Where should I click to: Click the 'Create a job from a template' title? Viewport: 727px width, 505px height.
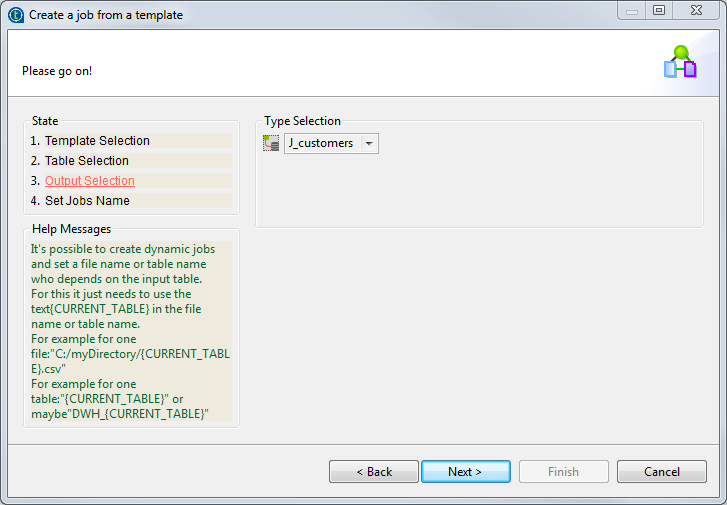click(x=106, y=15)
